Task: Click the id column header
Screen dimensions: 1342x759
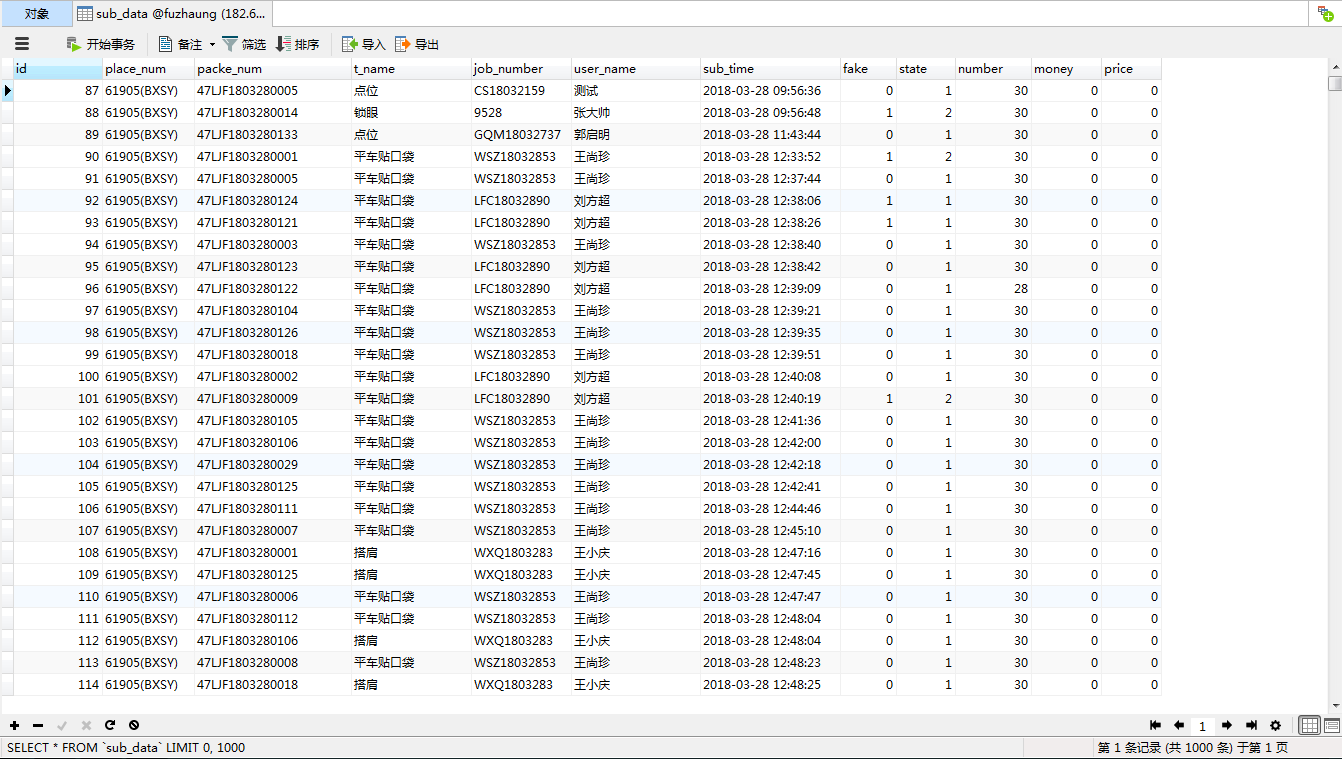Action: pos(58,69)
